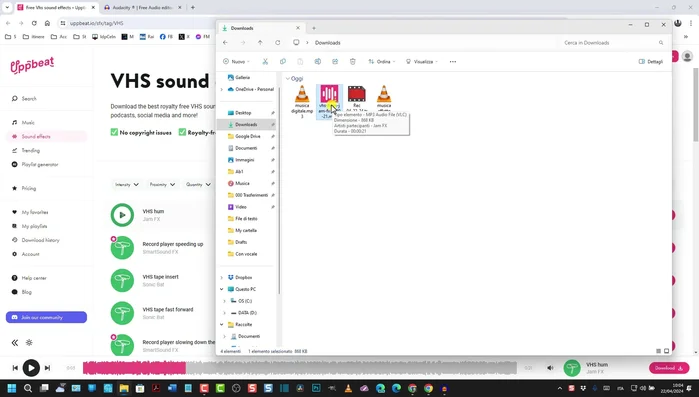
Task: Go up one folder level in Explorer
Action: (x=260, y=43)
